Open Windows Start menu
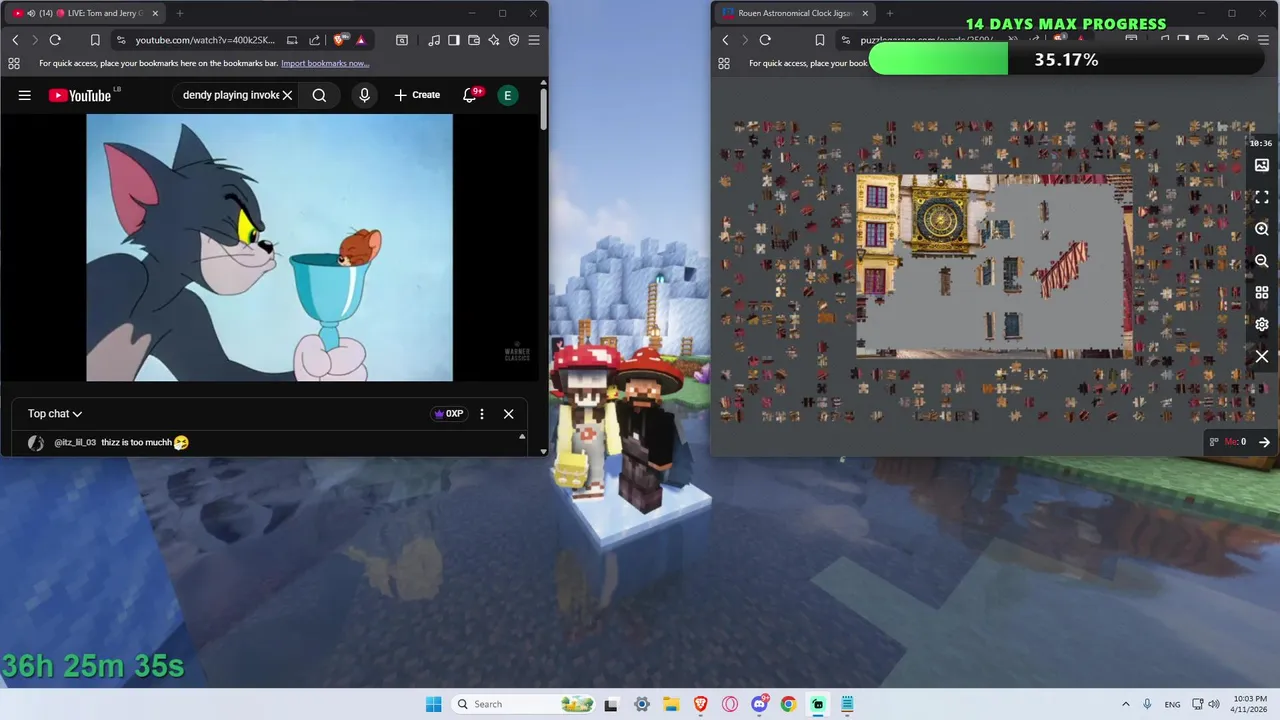The width and height of the screenshot is (1280, 720). (433, 704)
